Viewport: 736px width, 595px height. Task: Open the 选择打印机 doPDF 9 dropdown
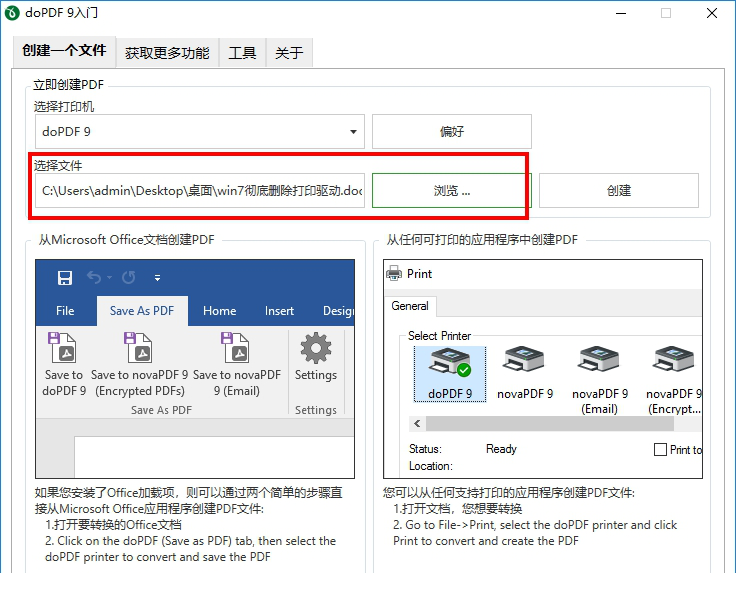(x=200, y=131)
